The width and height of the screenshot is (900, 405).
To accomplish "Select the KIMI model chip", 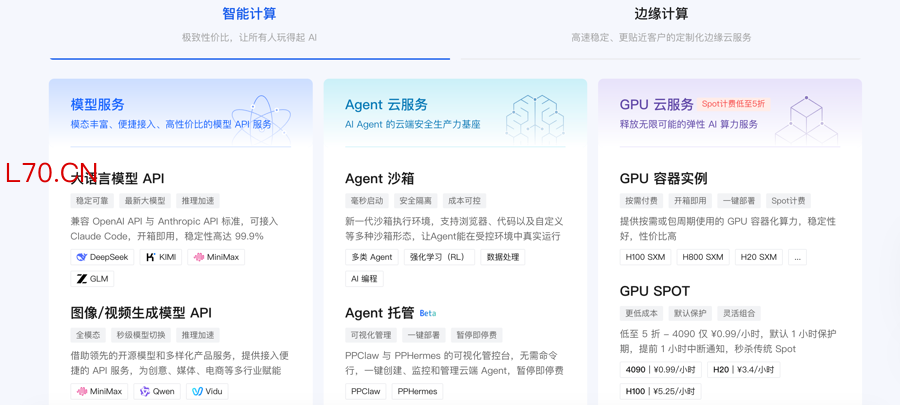I will [x=161, y=257].
